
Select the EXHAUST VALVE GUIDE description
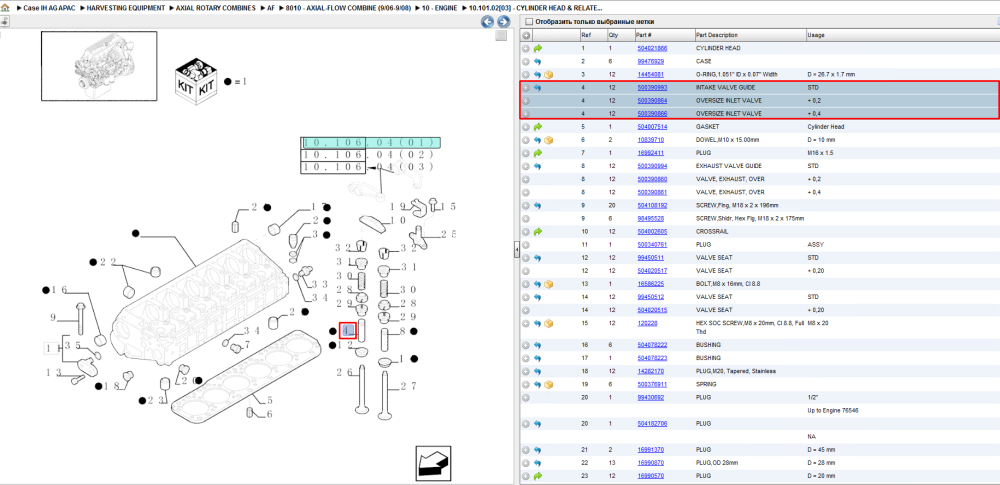click(726, 166)
